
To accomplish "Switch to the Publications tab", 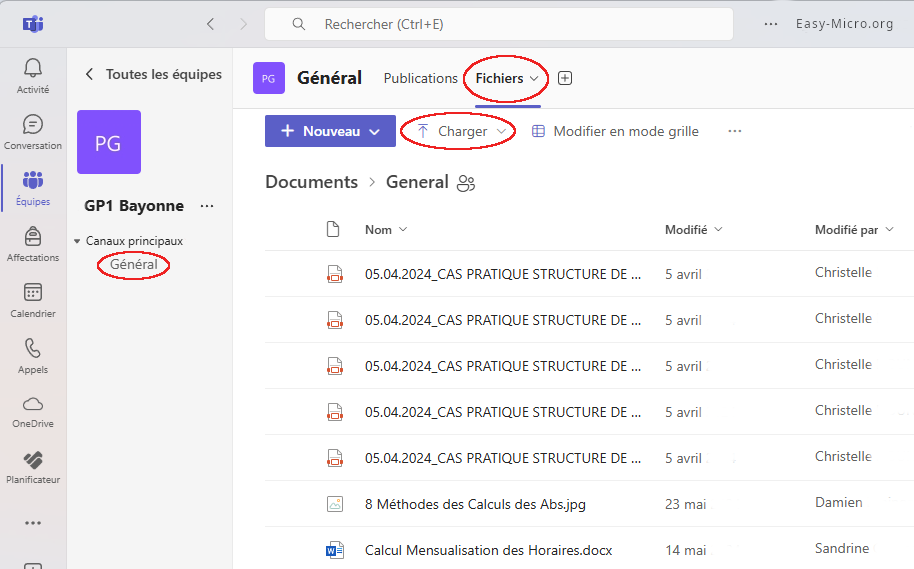I will point(420,78).
